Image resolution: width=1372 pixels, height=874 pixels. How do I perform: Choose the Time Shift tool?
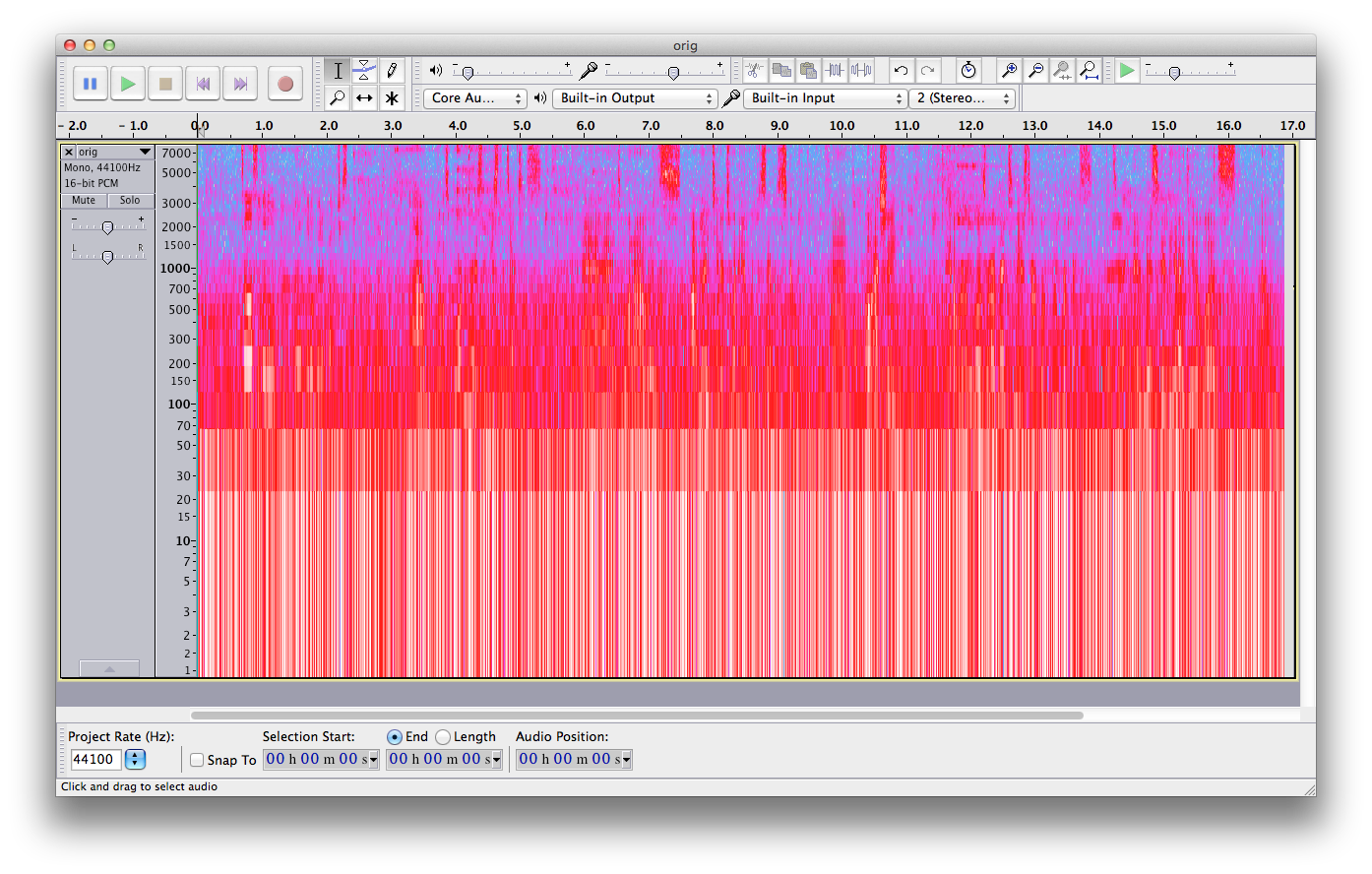click(364, 98)
